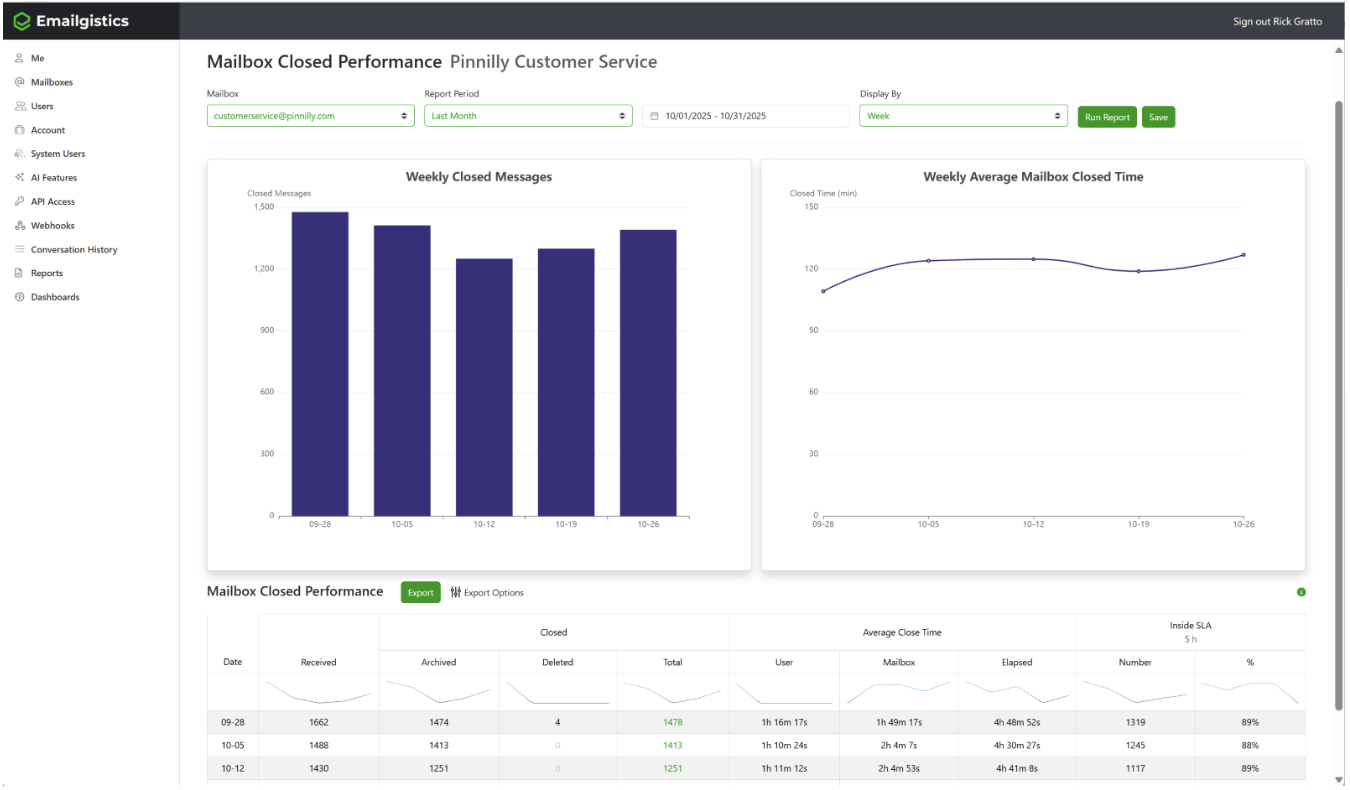Click the Me person icon in sidebar
1350x790 pixels.
point(19,58)
